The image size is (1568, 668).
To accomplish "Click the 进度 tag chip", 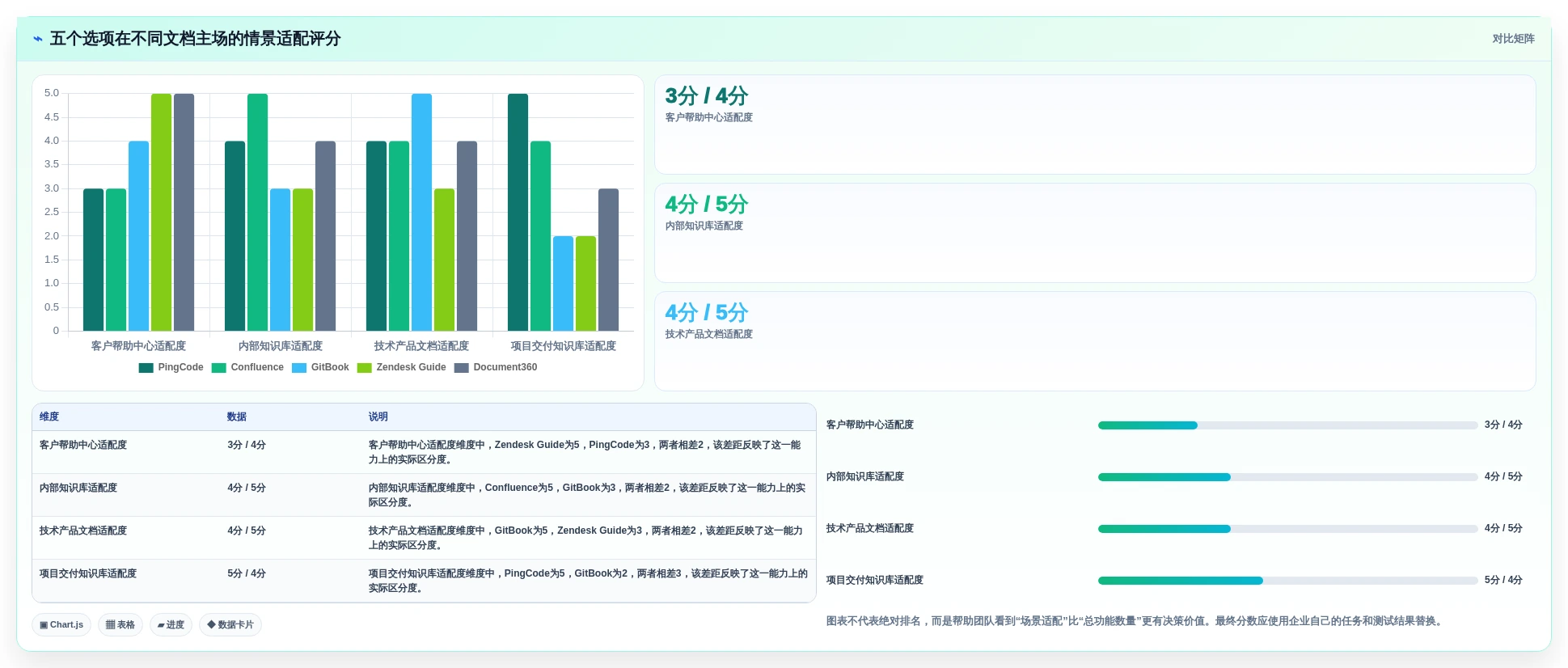I will tap(171, 625).
